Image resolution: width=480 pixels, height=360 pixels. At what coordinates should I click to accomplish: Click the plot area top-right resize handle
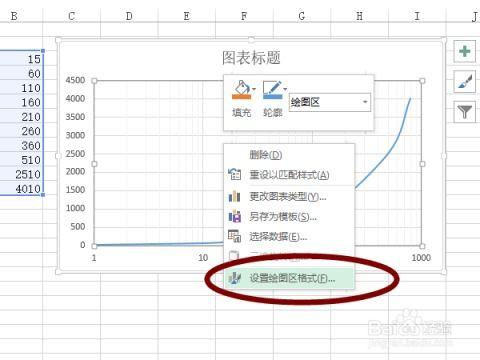coord(422,81)
